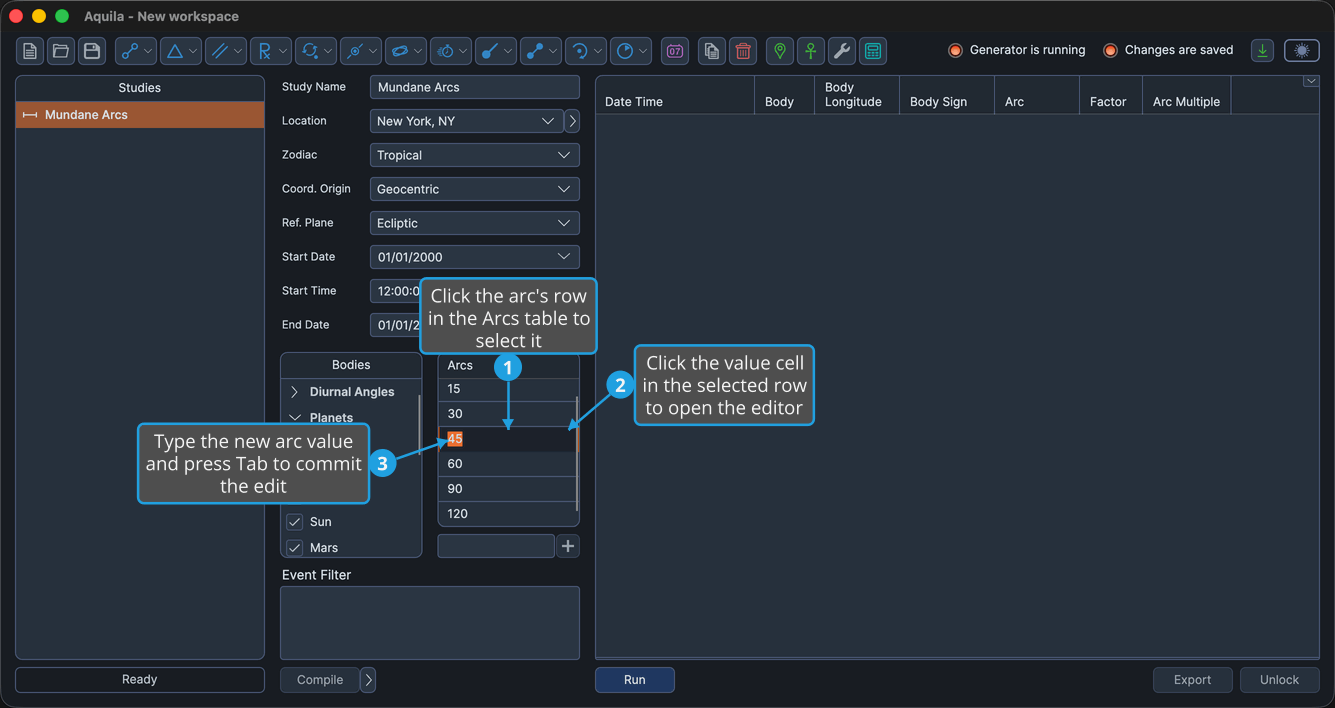Open the results table column menu chevron
This screenshot has height=708, width=1335.
tap(1311, 82)
